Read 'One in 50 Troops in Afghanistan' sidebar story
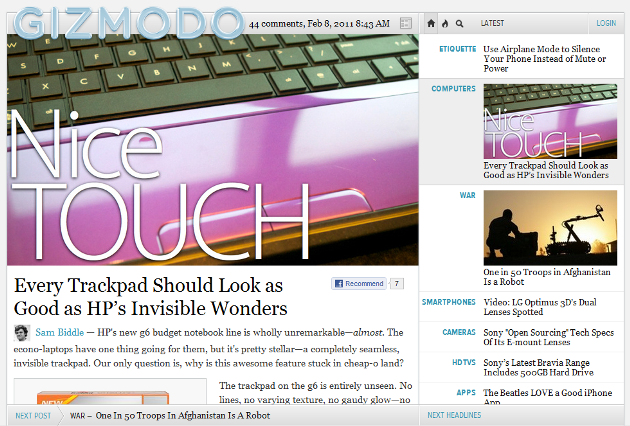The height and width of the screenshot is (426, 630). 547,277
